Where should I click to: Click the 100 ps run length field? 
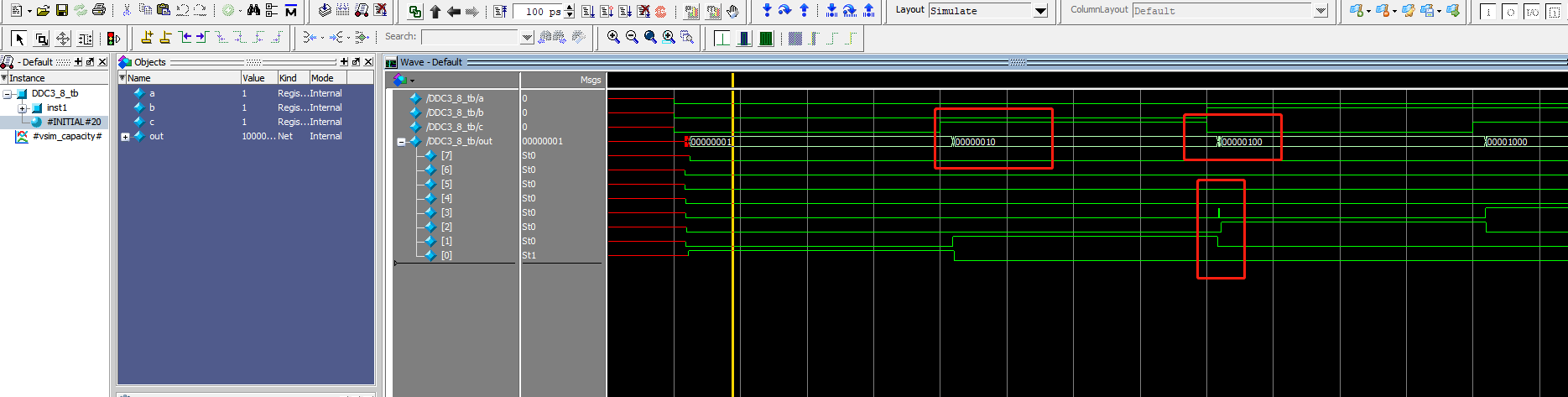[537, 11]
